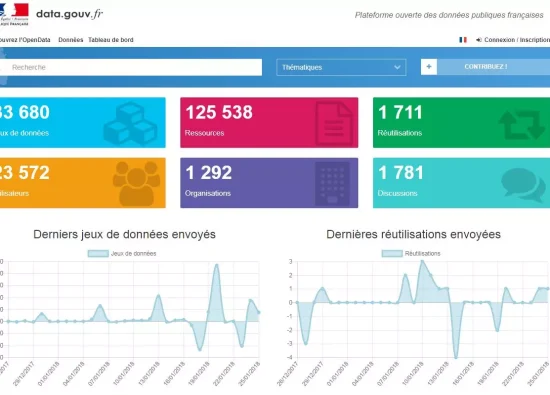The width and height of the screenshot is (550, 395).
Task: Click the cubes icon on datasets tile
Action: tap(130, 123)
